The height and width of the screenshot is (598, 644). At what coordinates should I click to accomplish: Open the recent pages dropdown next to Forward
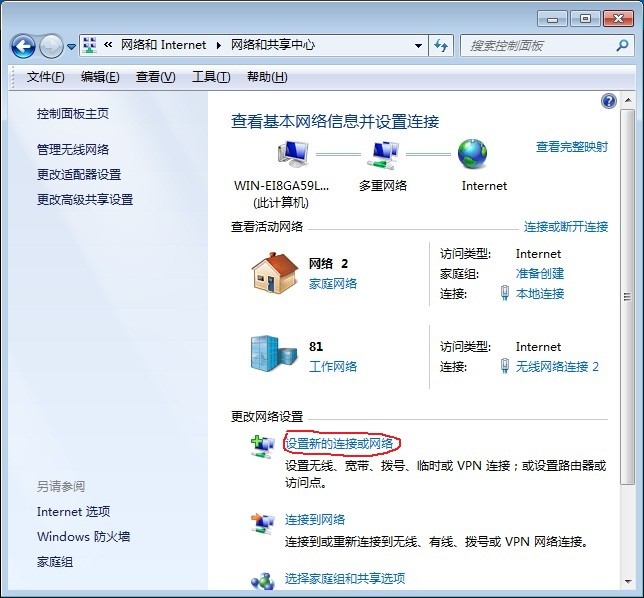click(72, 47)
